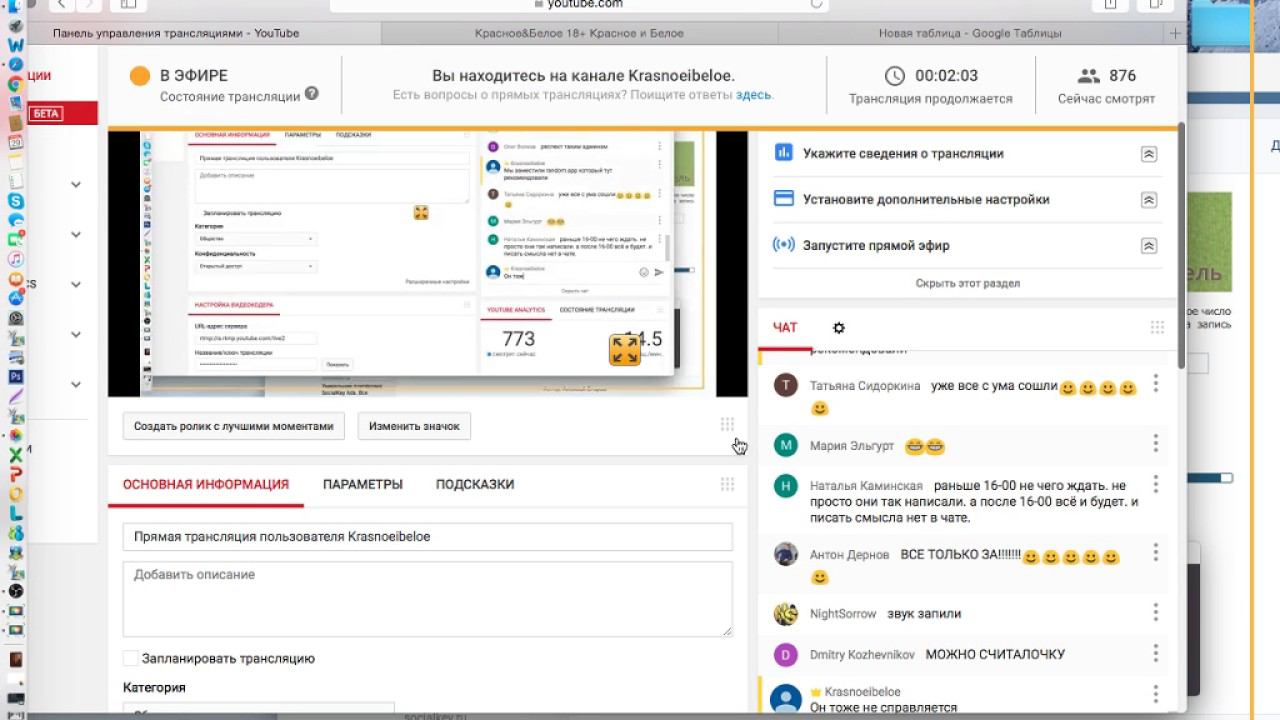
Task: Open options for Антон Дернов chat message
Action: coord(1155,552)
